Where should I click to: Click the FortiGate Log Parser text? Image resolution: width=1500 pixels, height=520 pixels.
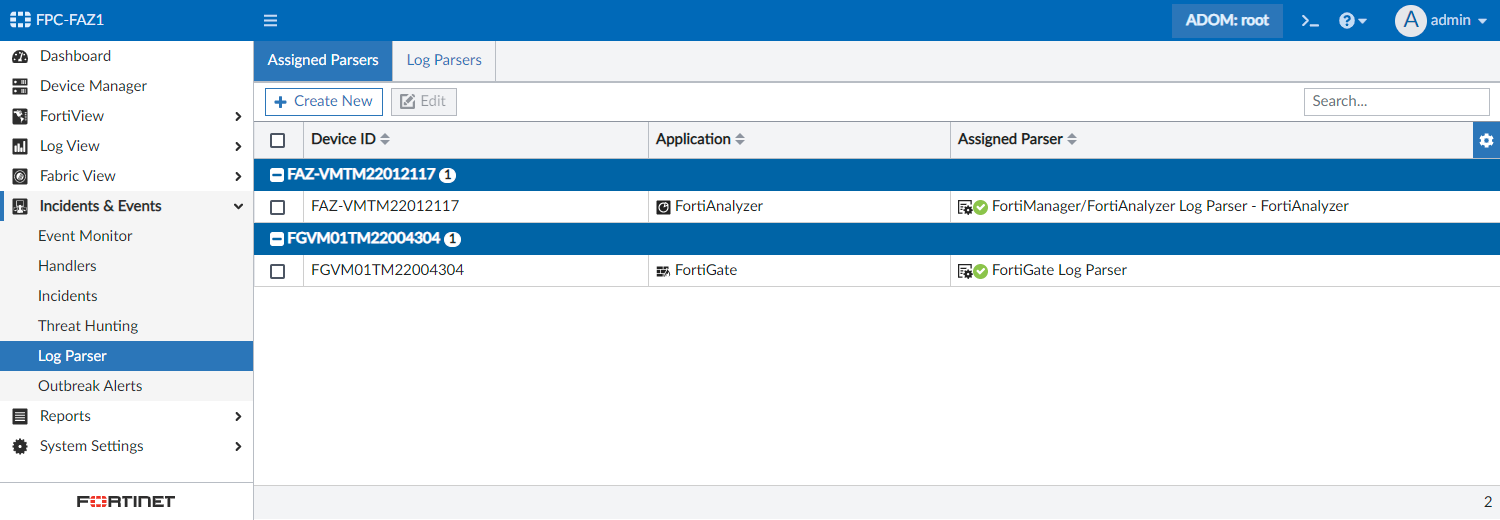[1059, 270]
